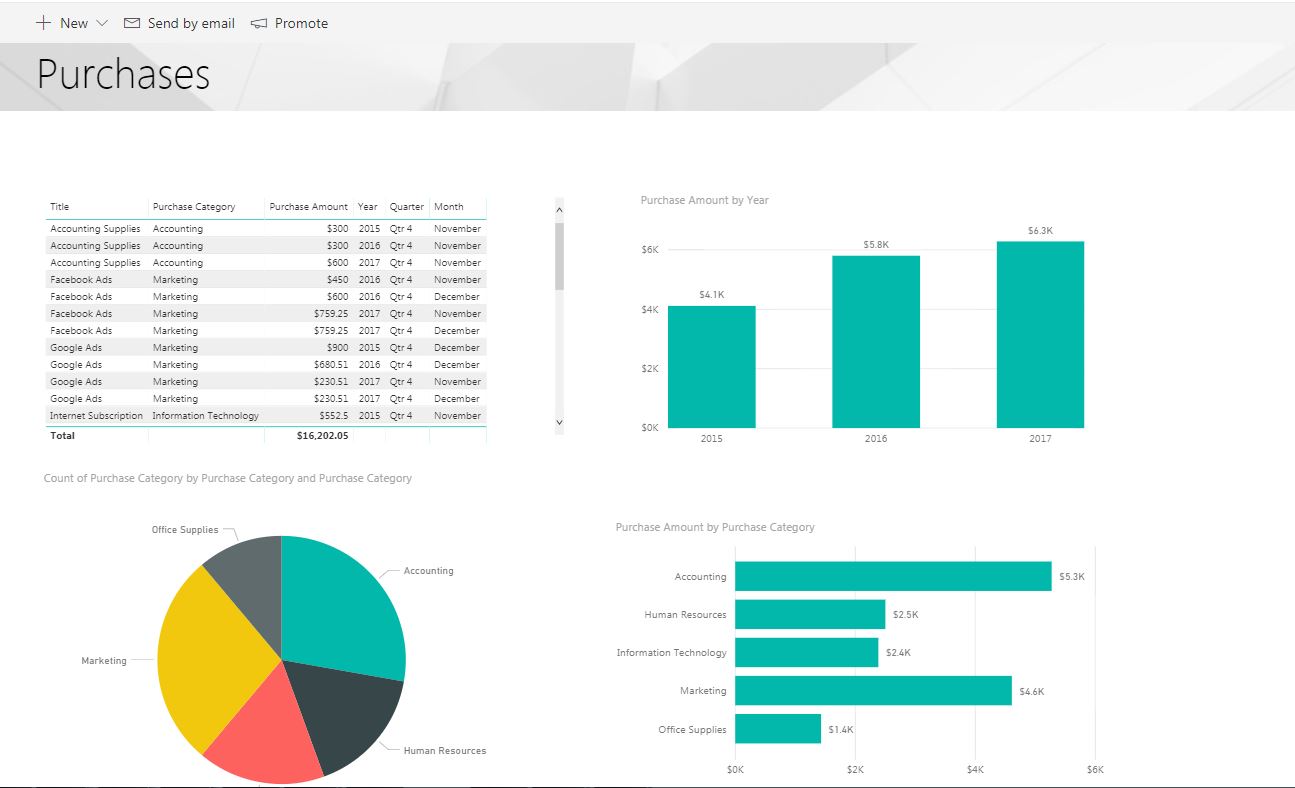The image size is (1295, 788).
Task: Select the 2017 bar in yearly chart
Action: [x=1040, y=335]
